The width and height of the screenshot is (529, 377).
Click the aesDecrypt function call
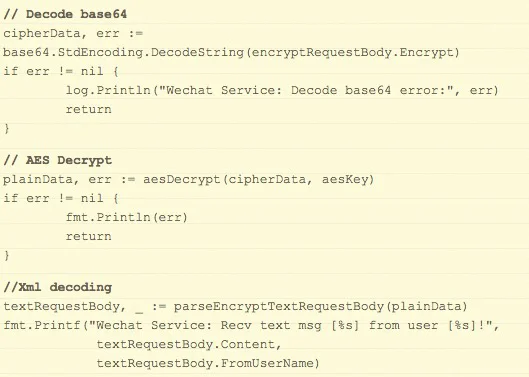pyautogui.click(x=182, y=179)
